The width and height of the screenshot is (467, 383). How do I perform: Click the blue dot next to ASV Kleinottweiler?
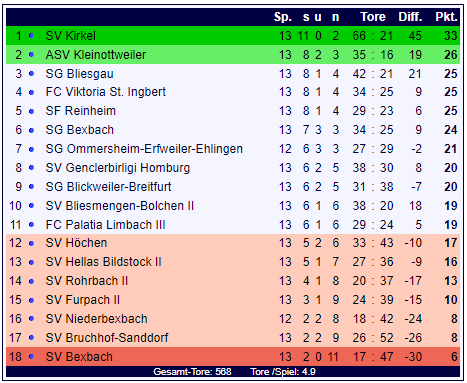click(x=31, y=54)
